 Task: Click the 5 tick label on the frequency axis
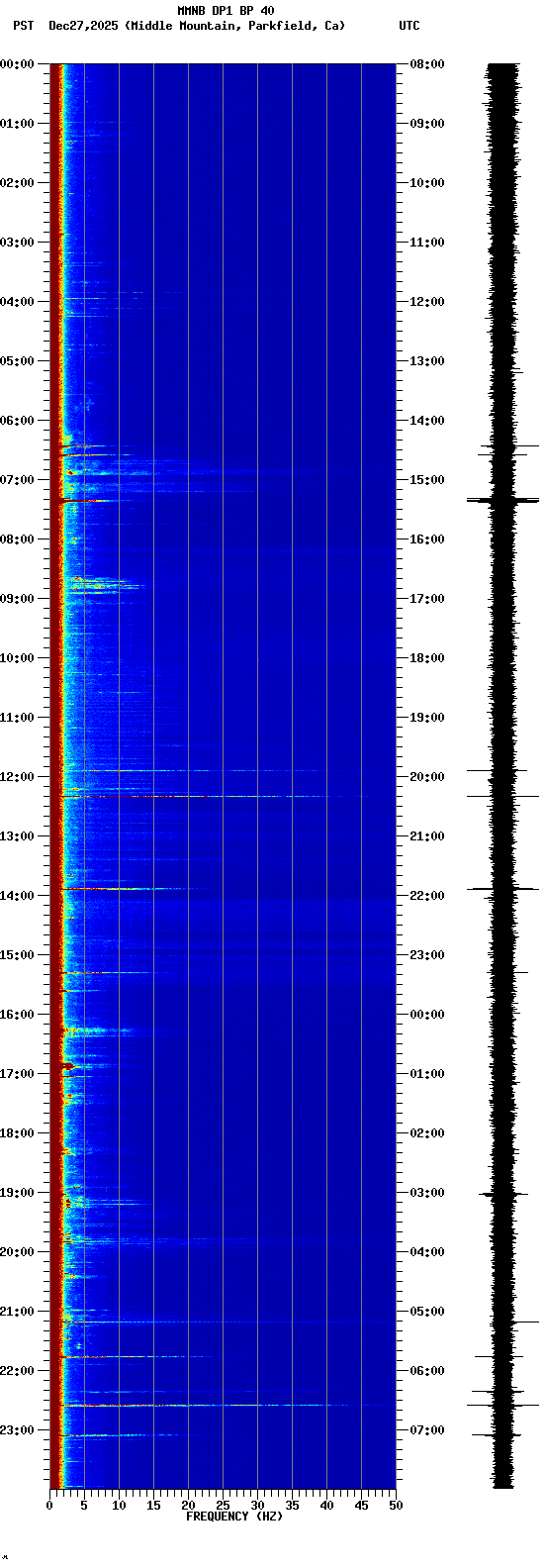84,1506
